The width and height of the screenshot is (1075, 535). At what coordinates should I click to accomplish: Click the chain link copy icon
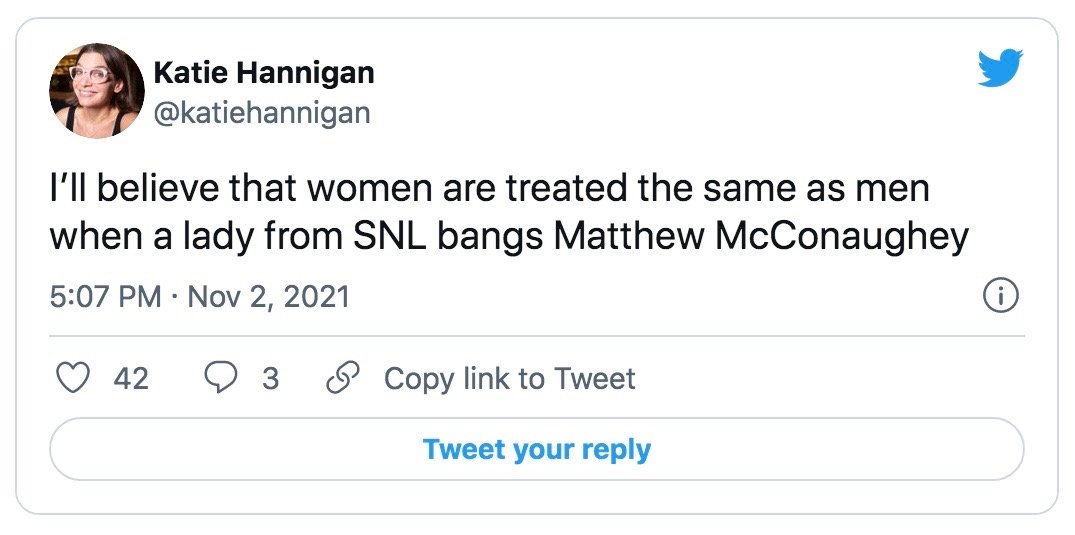point(341,379)
